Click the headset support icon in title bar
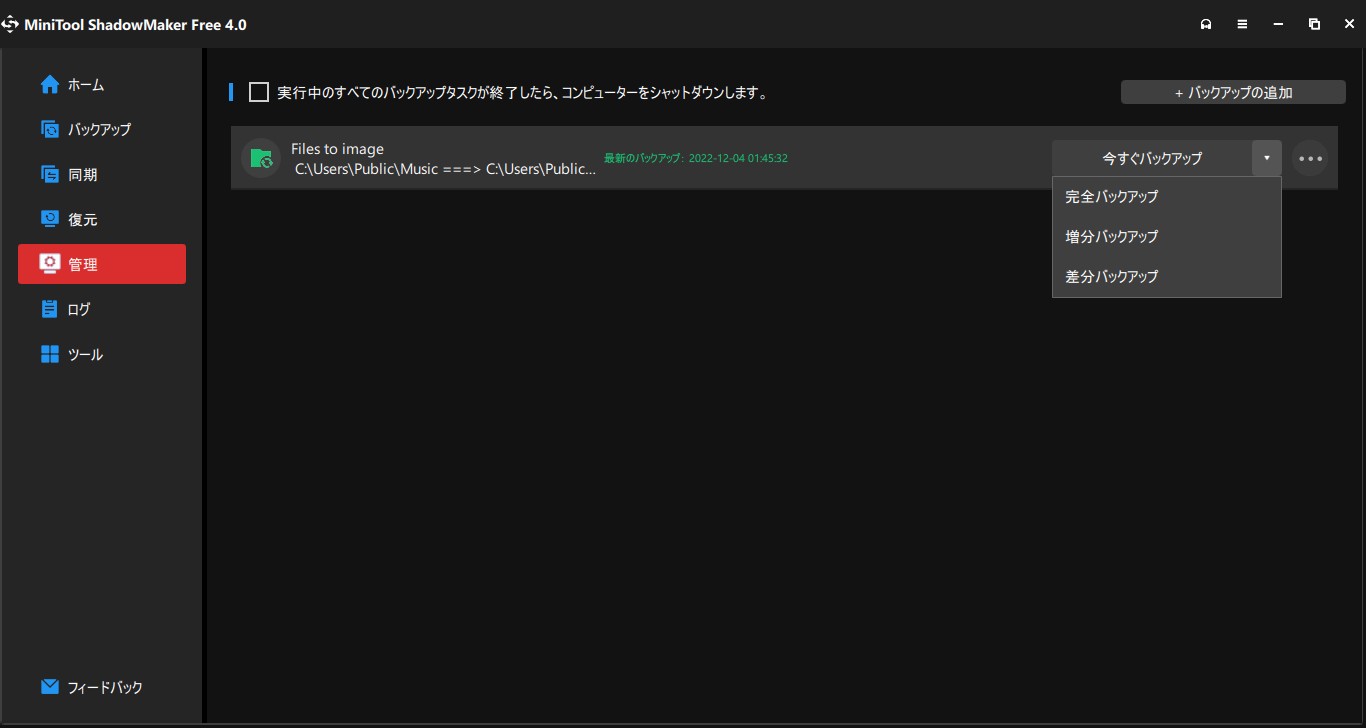 click(x=1206, y=24)
